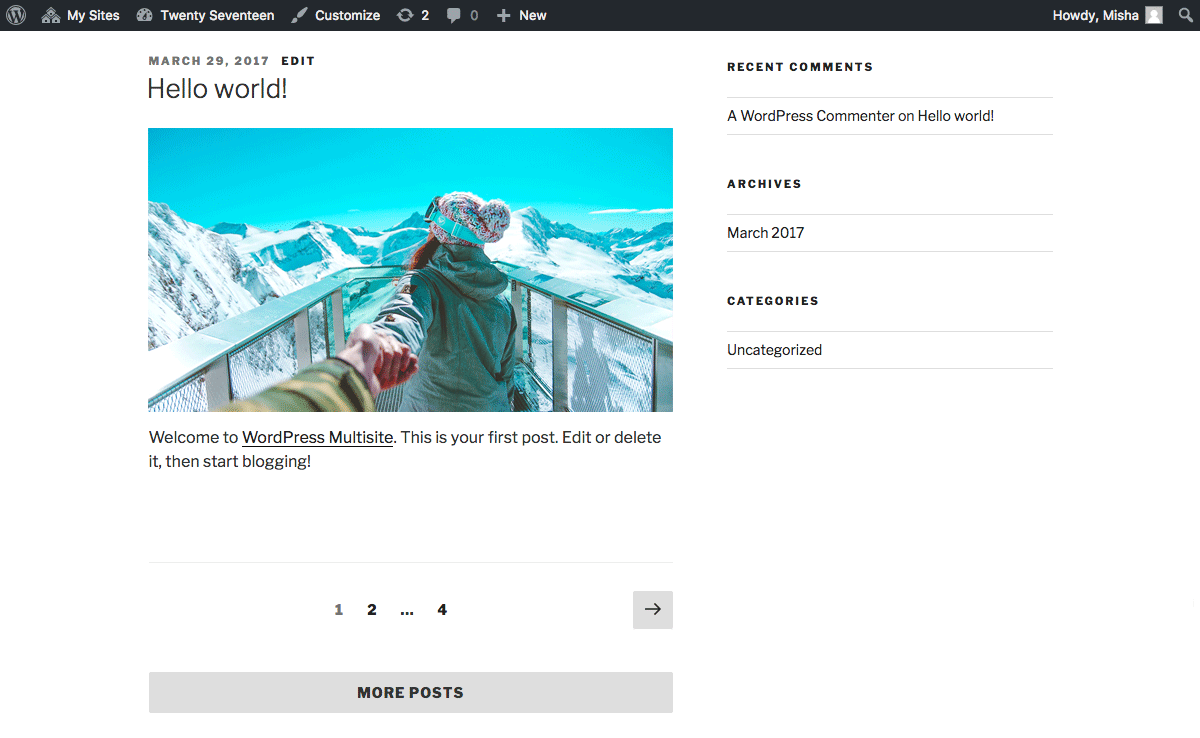The image size is (1200, 738).
Task: Open search with the magnifier icon
Action: coord(1184,15)
